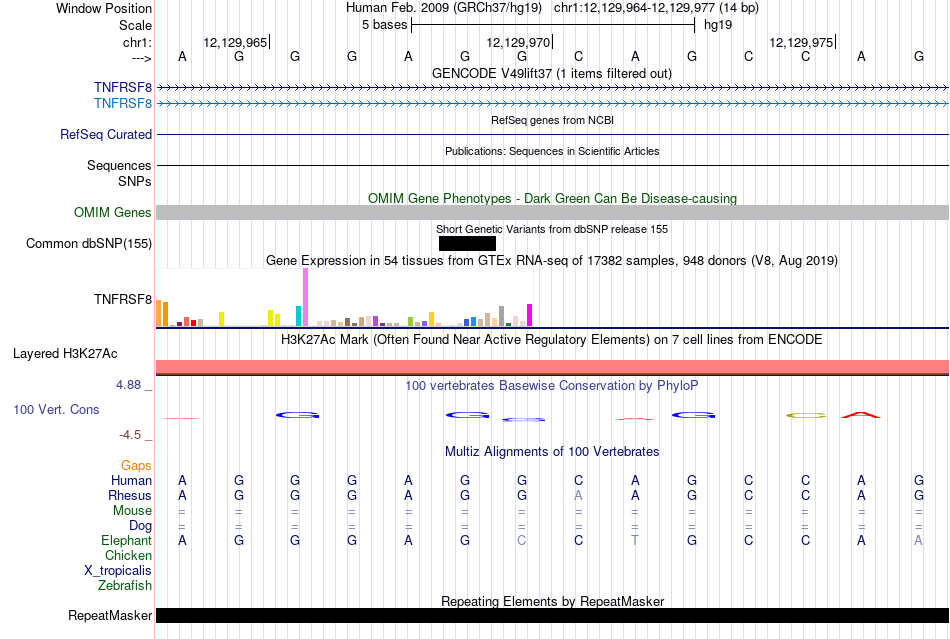Click Short Genetic Variants from dbSNP title

552,229
